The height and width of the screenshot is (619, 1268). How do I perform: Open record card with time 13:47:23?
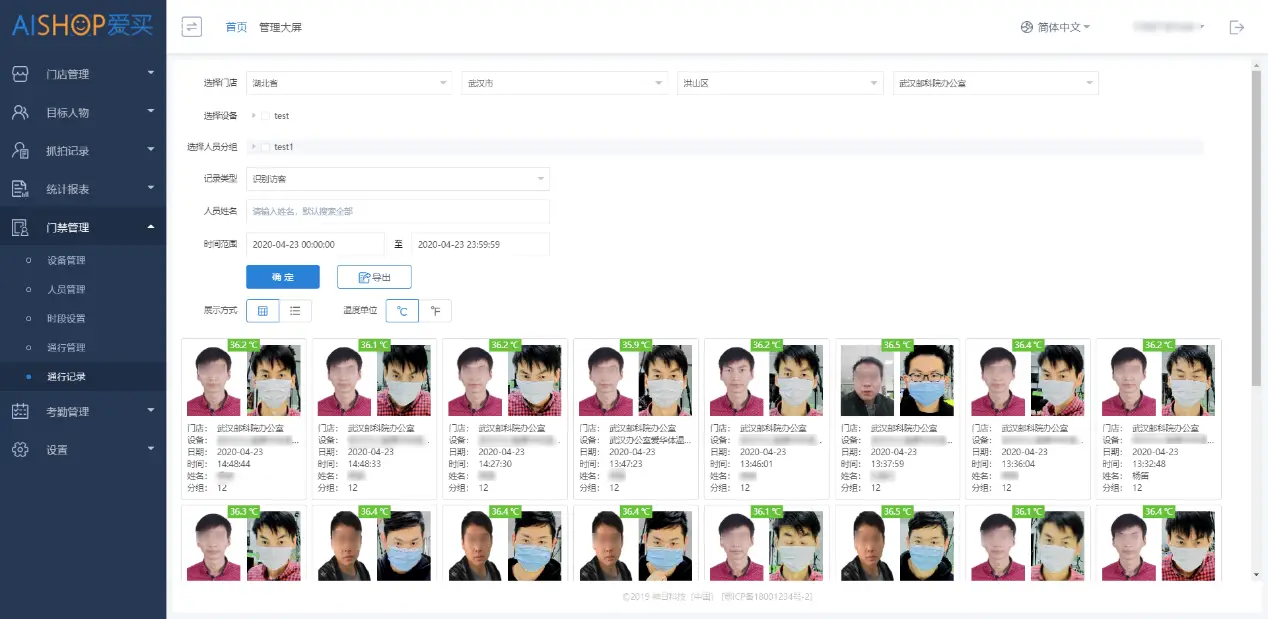[635, 418]
